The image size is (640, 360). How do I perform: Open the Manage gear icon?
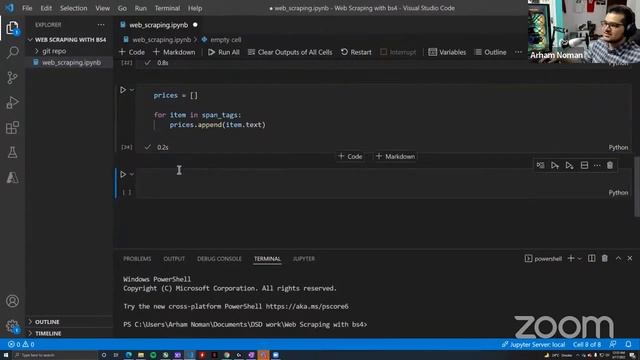[x=12, y=326]
